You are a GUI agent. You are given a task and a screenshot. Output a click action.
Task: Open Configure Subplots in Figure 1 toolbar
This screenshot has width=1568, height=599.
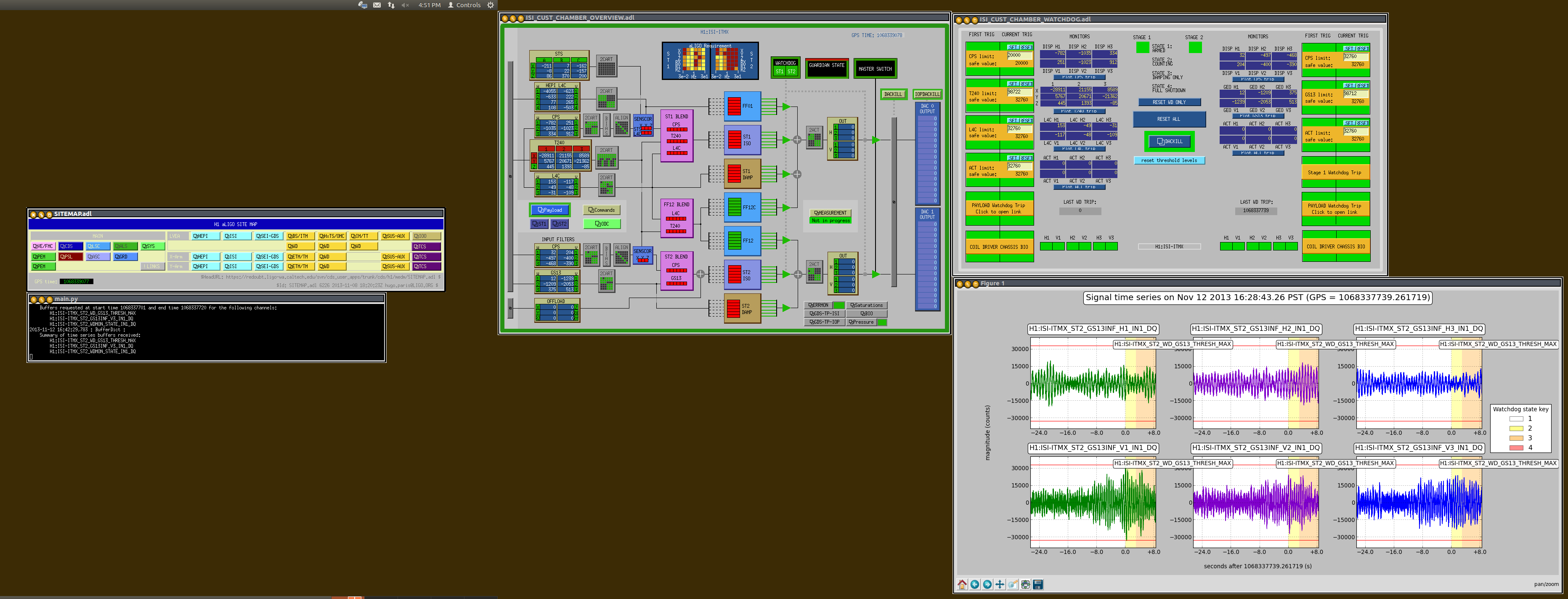(x=1025, y=584)
